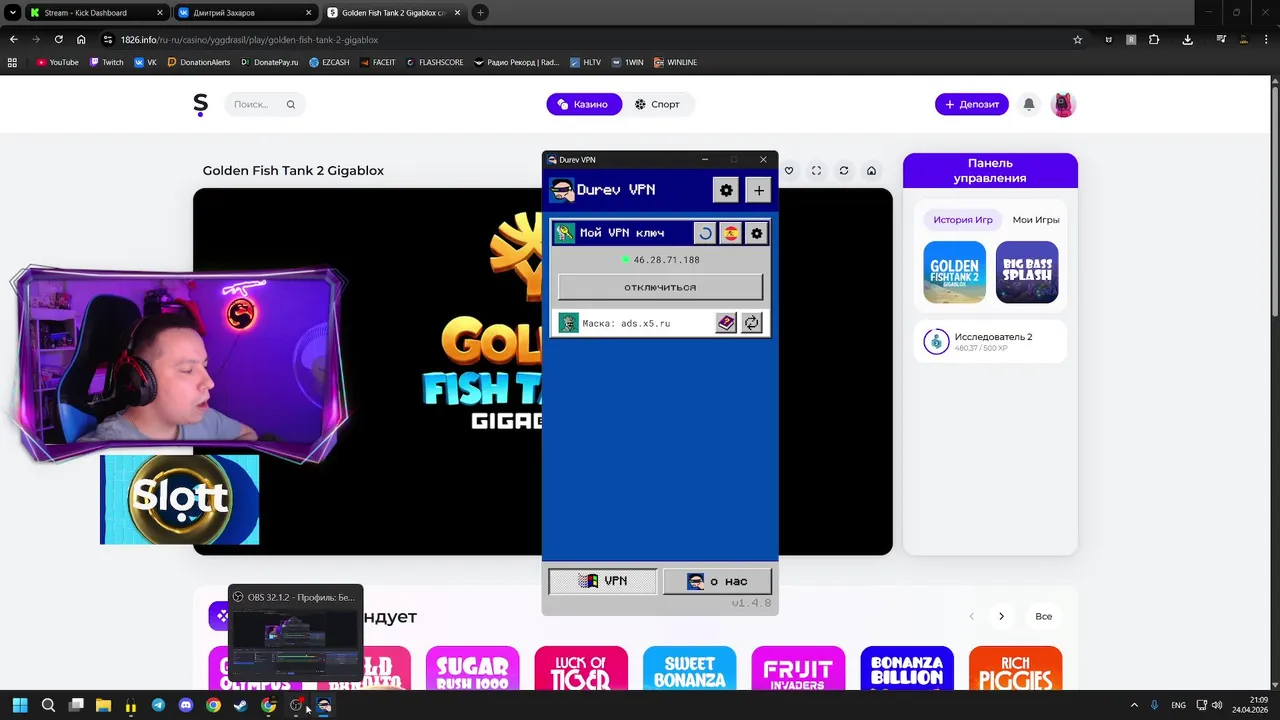Open the Windows Start menu
Image resolution: width=1280 pixels, height=720 pixels.
[20, 705]
